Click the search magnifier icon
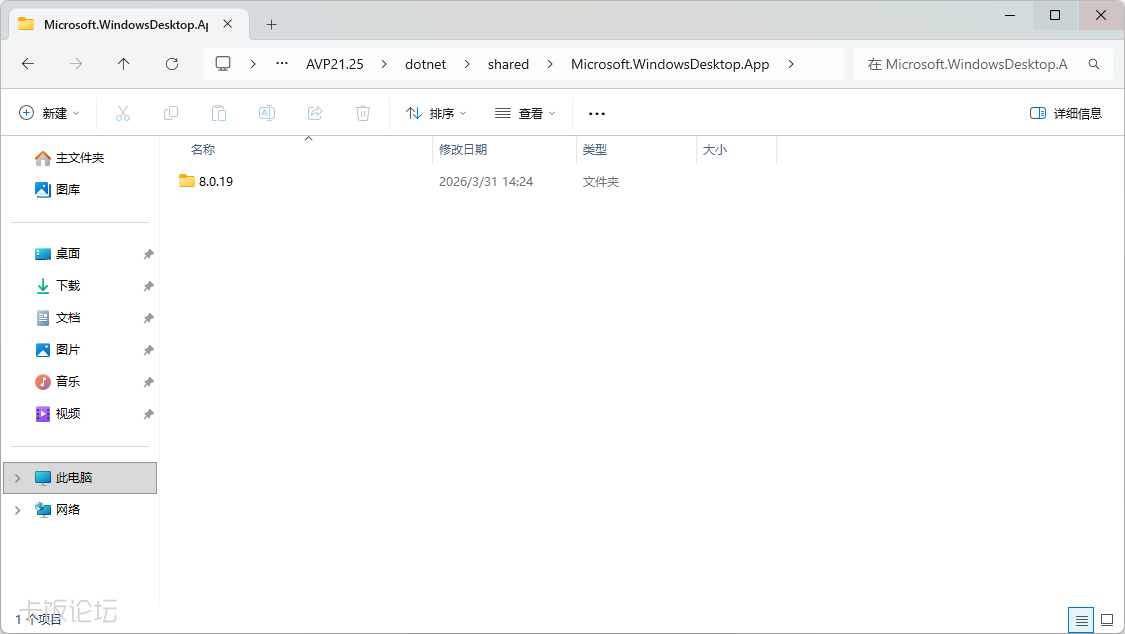This screenshot has width=1125, height=634. 1094,64
